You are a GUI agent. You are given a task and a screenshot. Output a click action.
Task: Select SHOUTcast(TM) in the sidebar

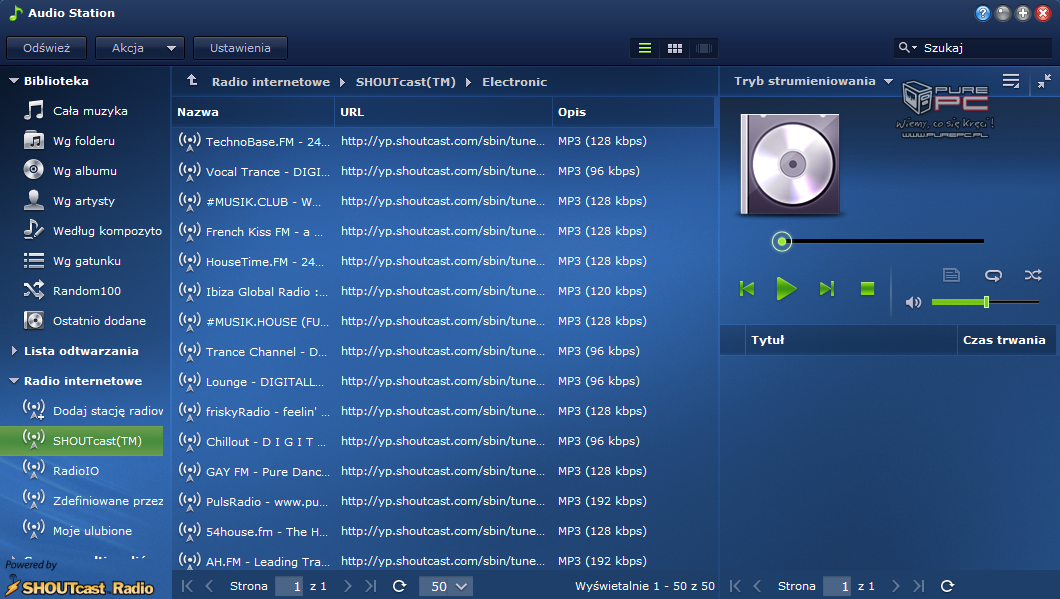pos(82,441)
